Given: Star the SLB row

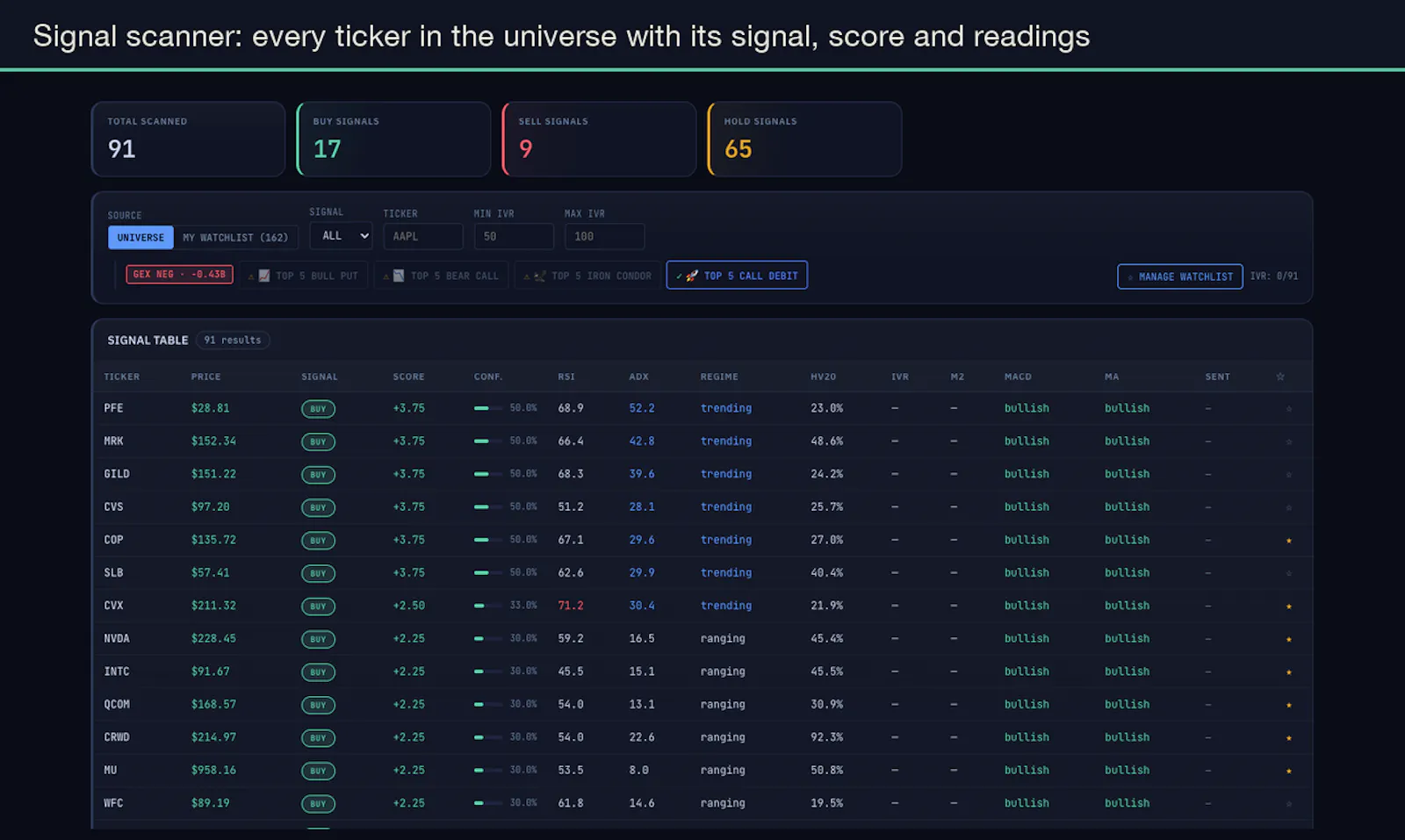Looking at the screenshot, I should (x=1288, y=573).
